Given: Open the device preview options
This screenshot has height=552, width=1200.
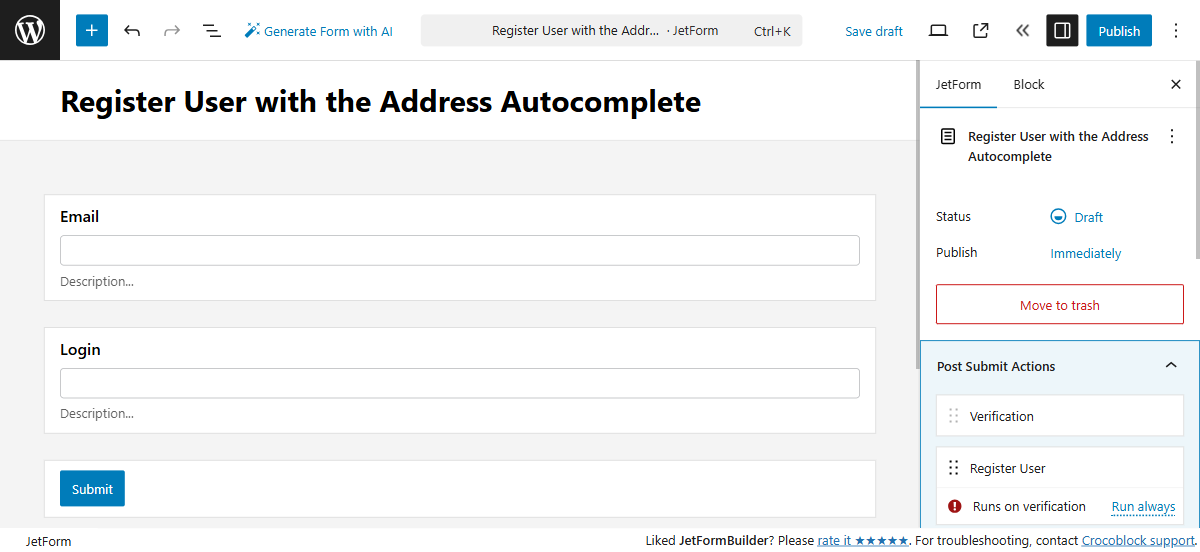Looking at the screenshot, I should click(938, 31).
